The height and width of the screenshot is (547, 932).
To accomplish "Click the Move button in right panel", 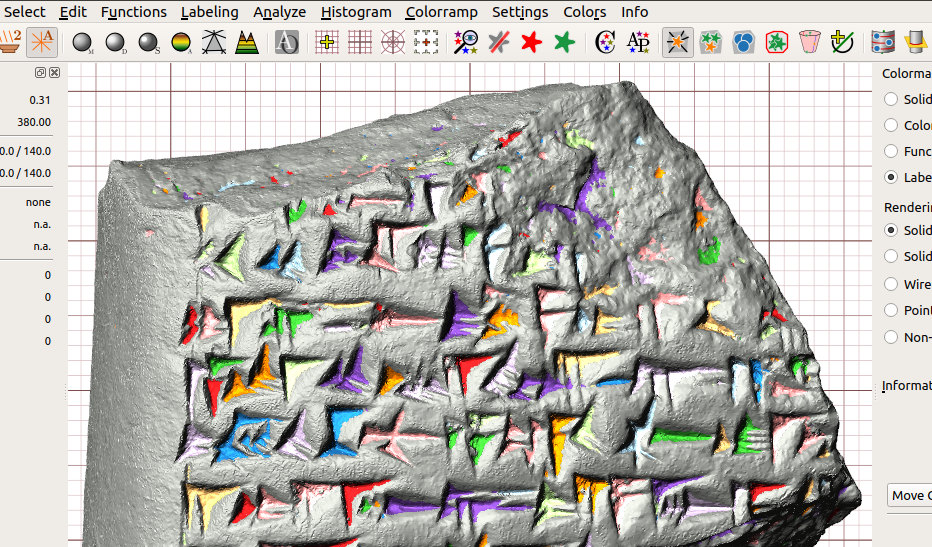I will coord(909,496).
